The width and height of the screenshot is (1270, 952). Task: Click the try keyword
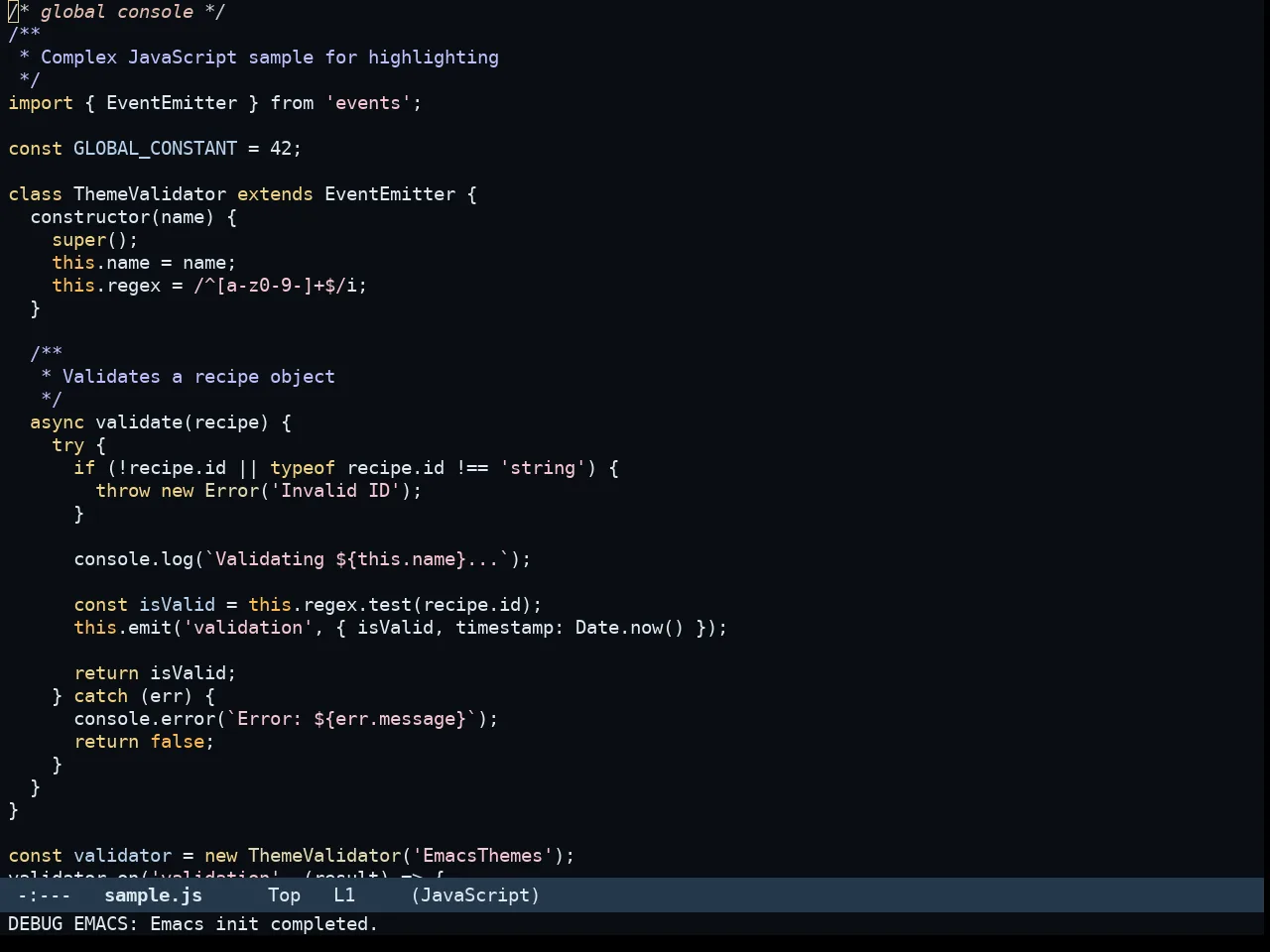click(x=68, y=444)
